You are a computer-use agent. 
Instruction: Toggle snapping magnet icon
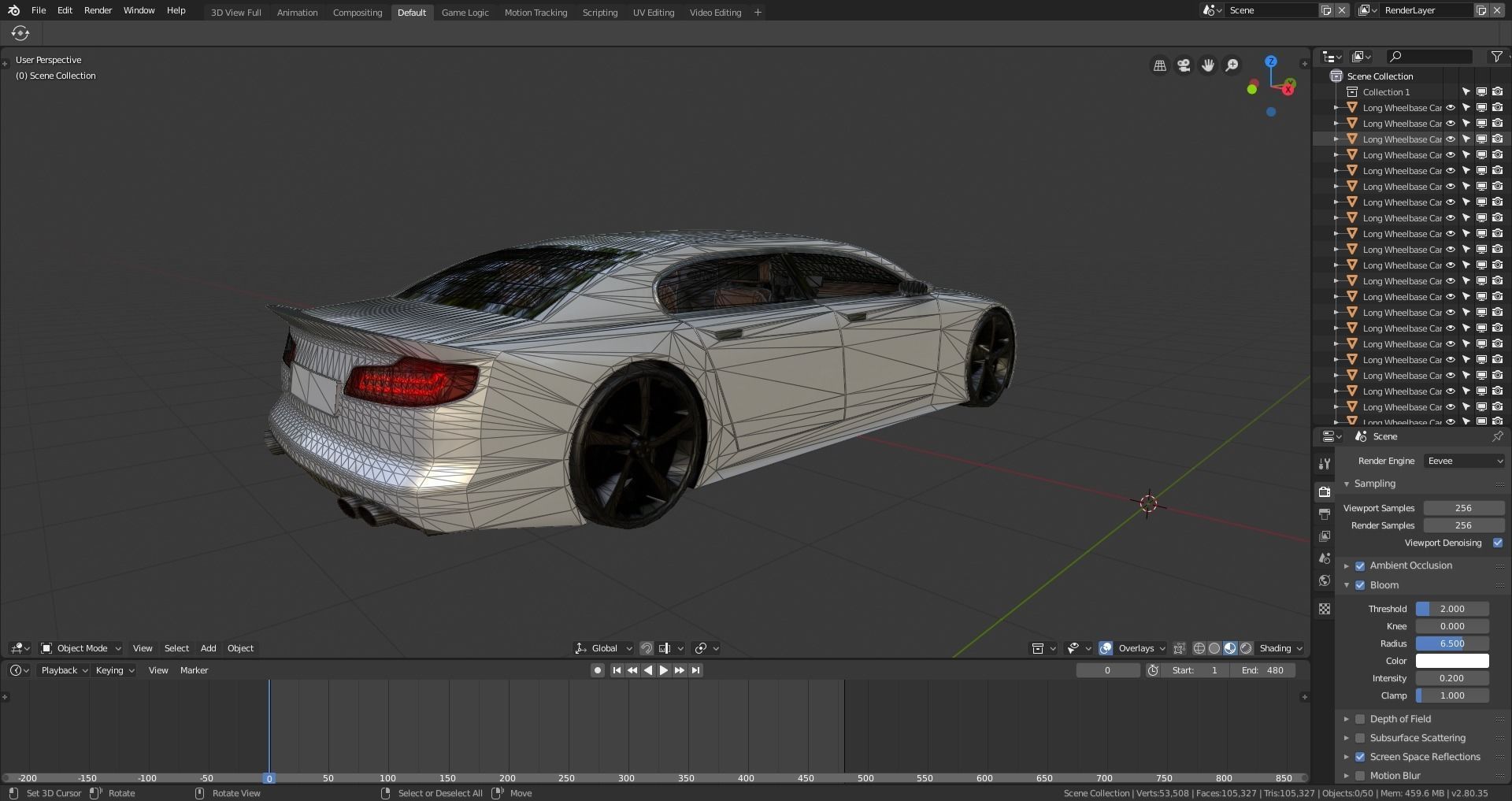647,648
